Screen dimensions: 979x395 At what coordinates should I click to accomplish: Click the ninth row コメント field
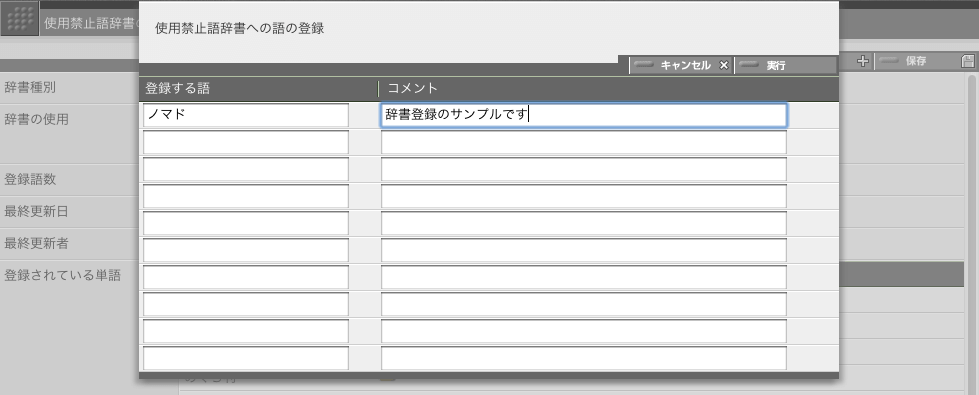click(584, 331)
